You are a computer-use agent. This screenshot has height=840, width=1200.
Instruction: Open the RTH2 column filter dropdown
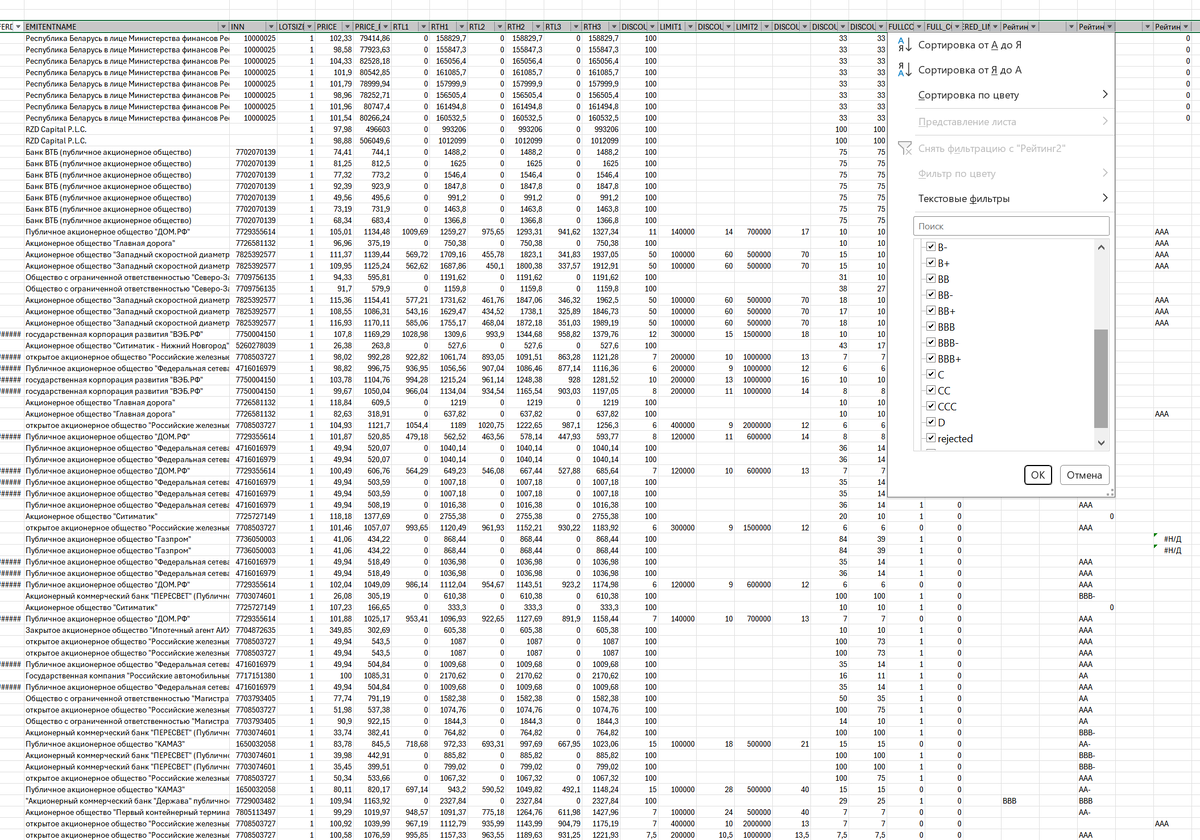coord(536,25)
